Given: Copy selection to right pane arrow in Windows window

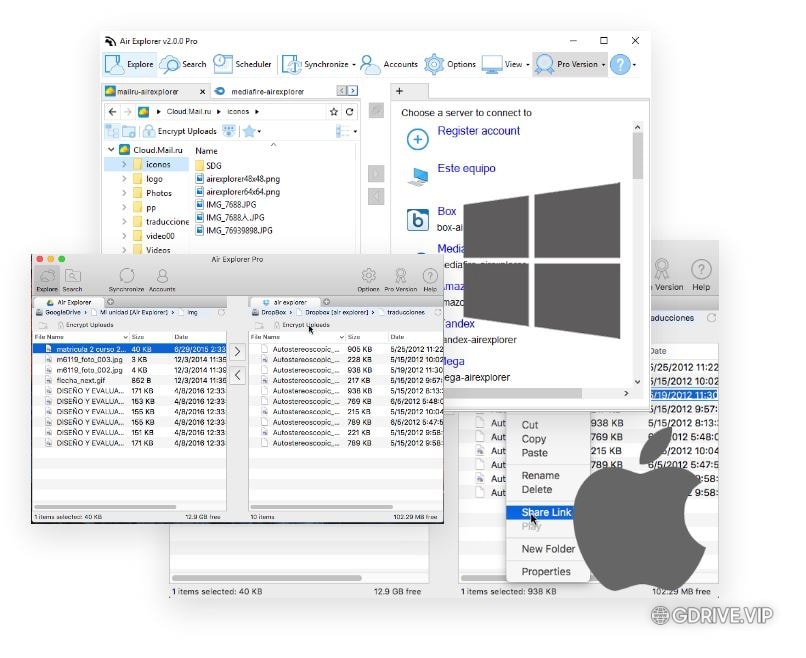Looking at the screenshot, I should [376, 174].
